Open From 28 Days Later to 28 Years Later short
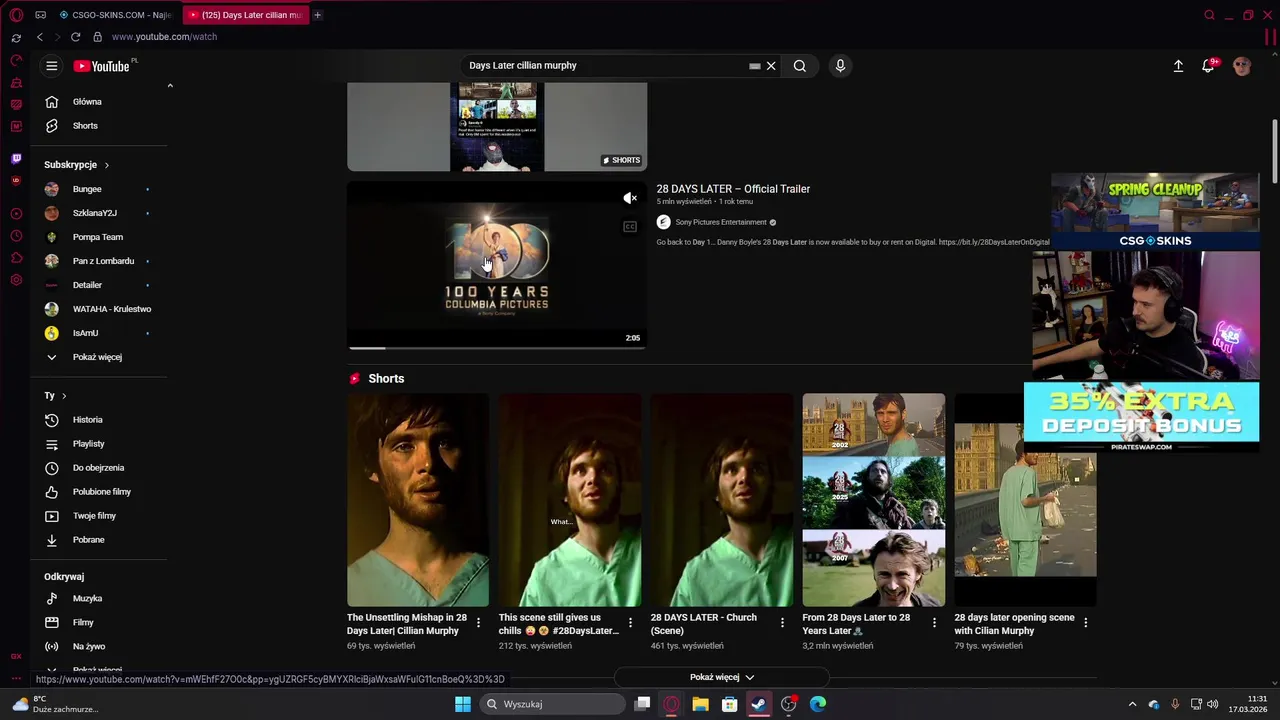This screenshot has height=720, width=1280. pos(874,500)
